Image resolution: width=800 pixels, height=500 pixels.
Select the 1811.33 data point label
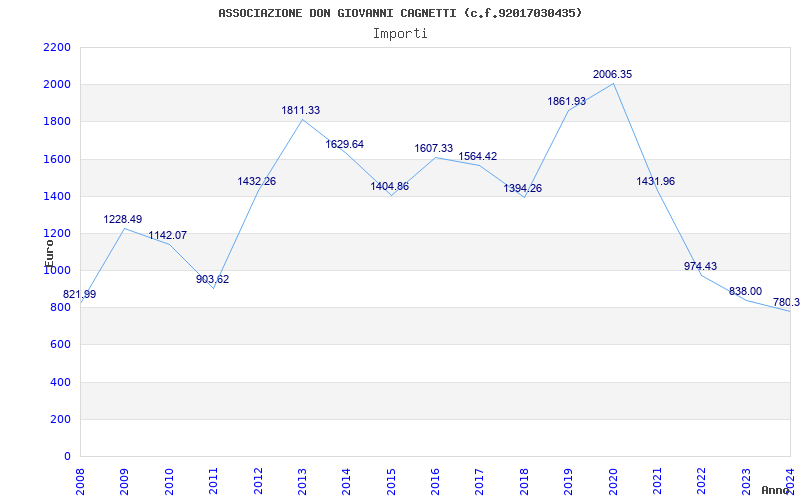tap(301, 110)
